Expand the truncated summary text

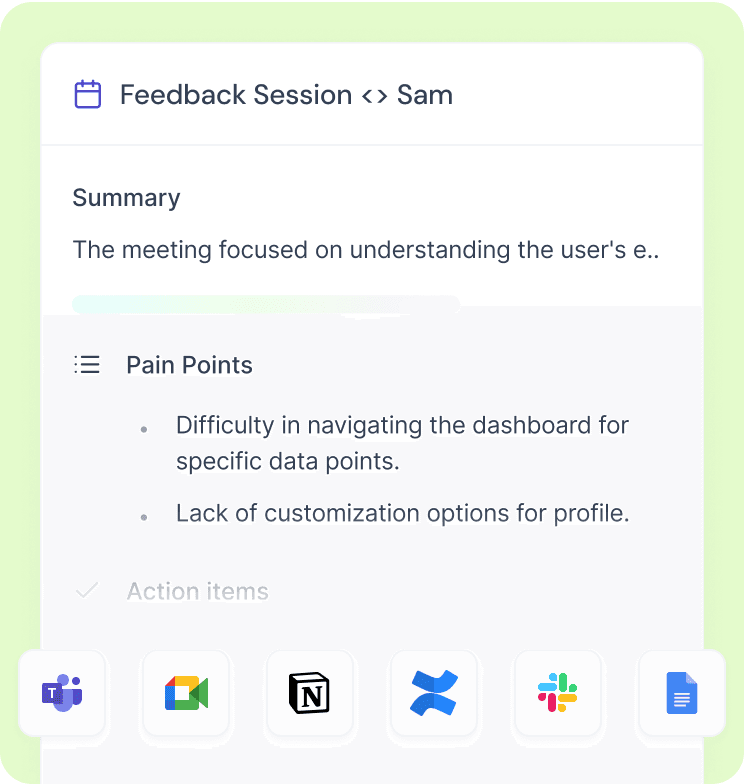point(366,250)
